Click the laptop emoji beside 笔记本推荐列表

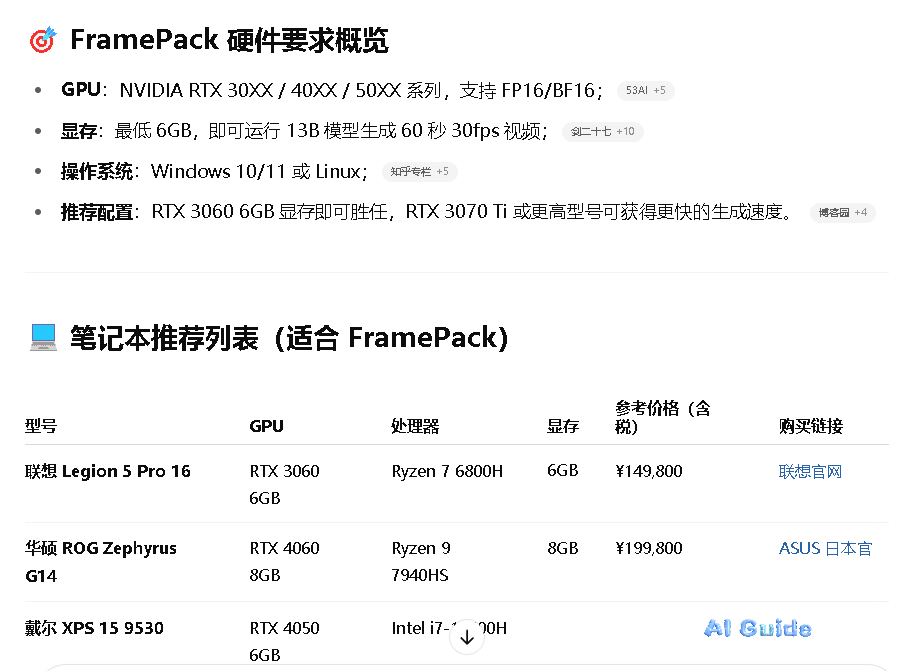(x=43, y=338)
